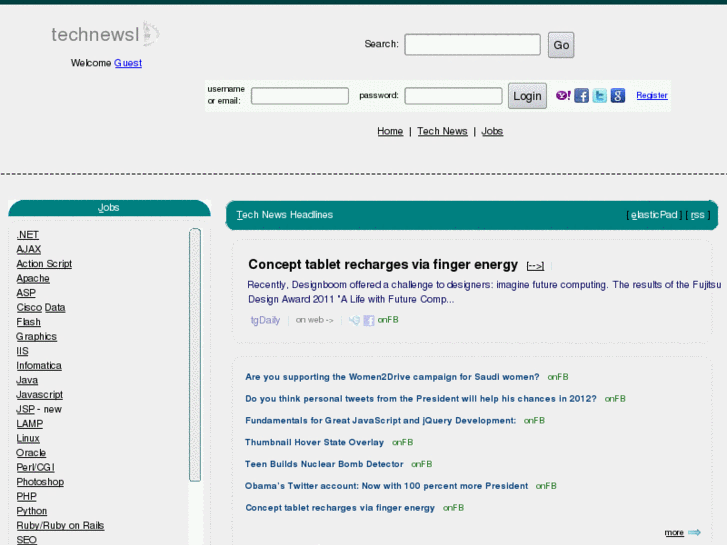Open the Graphics jobs link

pos(36,336)
